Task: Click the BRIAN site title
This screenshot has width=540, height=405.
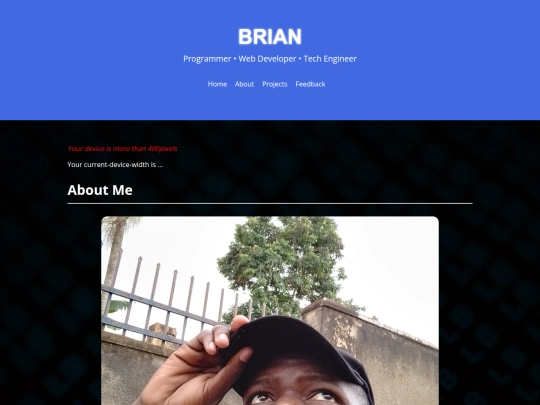Action: coord(270,37)
